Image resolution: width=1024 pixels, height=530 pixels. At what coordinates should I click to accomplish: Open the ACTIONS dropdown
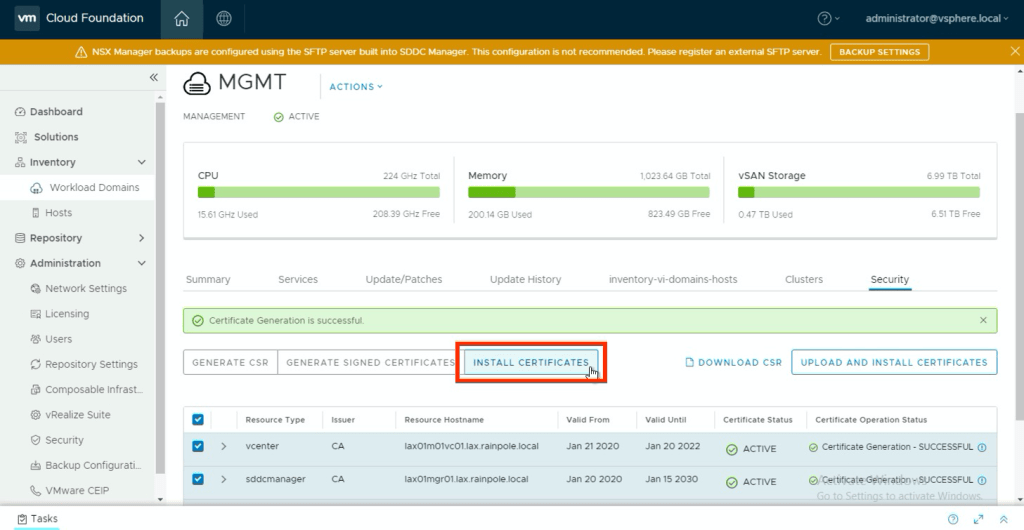[x=356, y=87]
